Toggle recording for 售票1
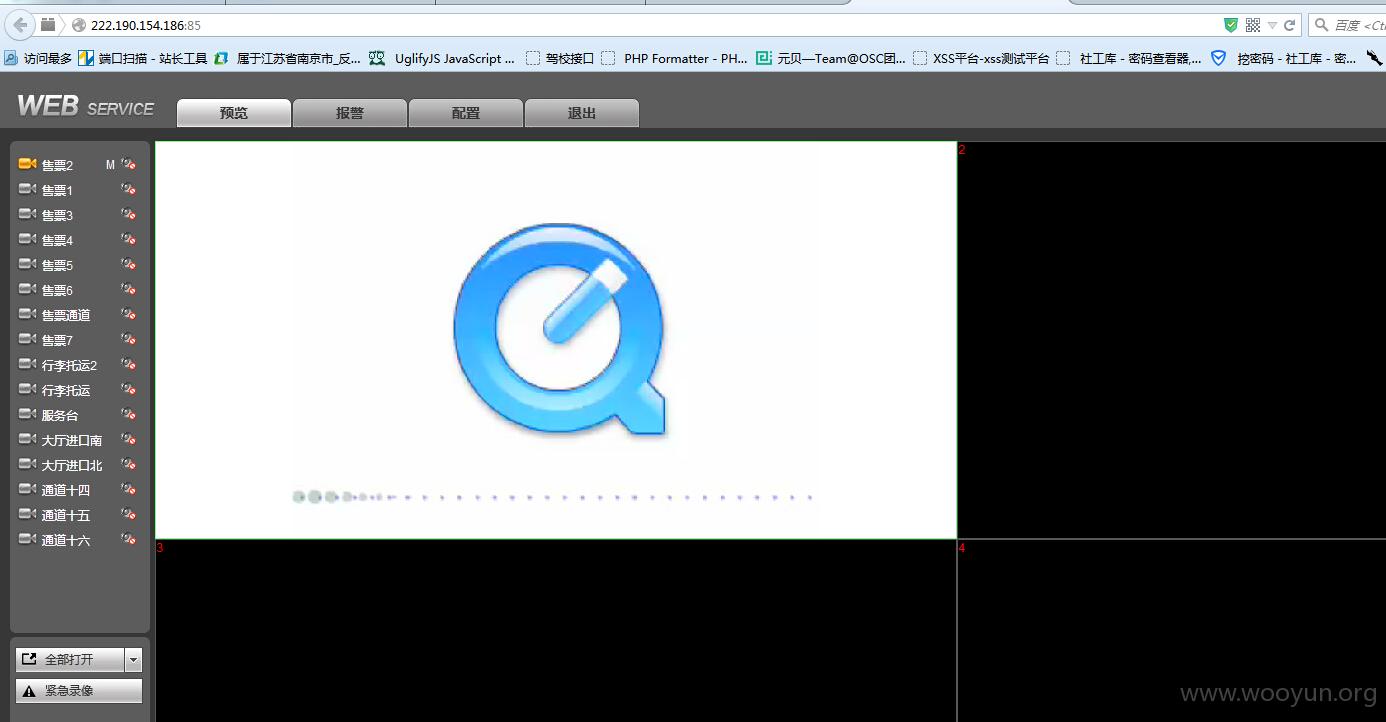 (129, 189)
